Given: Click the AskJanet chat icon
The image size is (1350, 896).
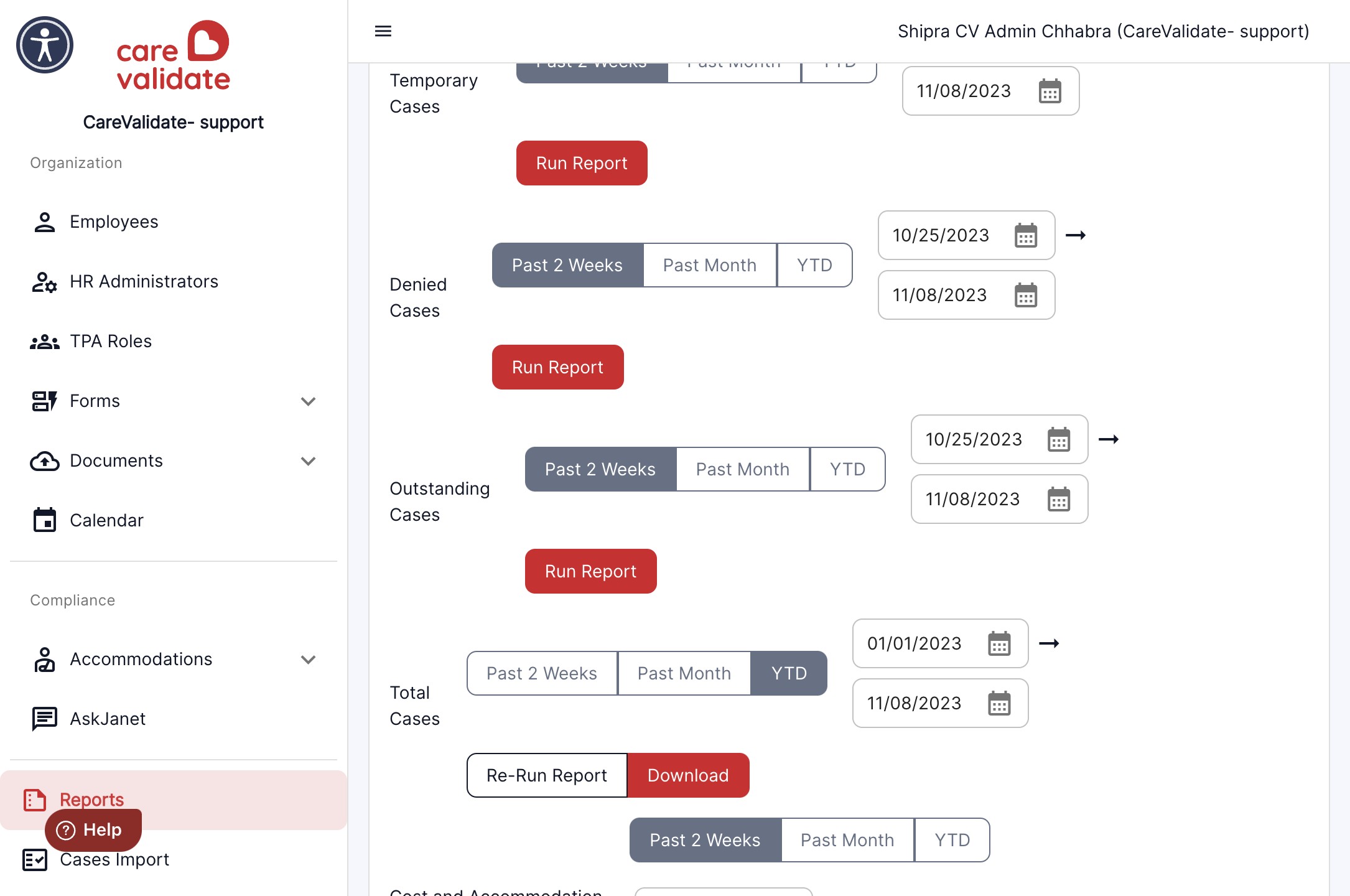Looking at the screenshot, I should 45,719.
